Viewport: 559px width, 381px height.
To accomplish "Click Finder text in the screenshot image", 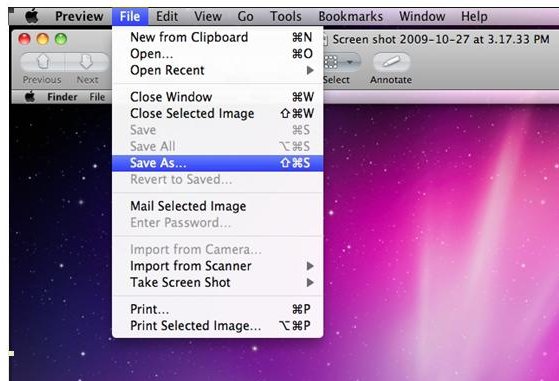I will 62,97.
